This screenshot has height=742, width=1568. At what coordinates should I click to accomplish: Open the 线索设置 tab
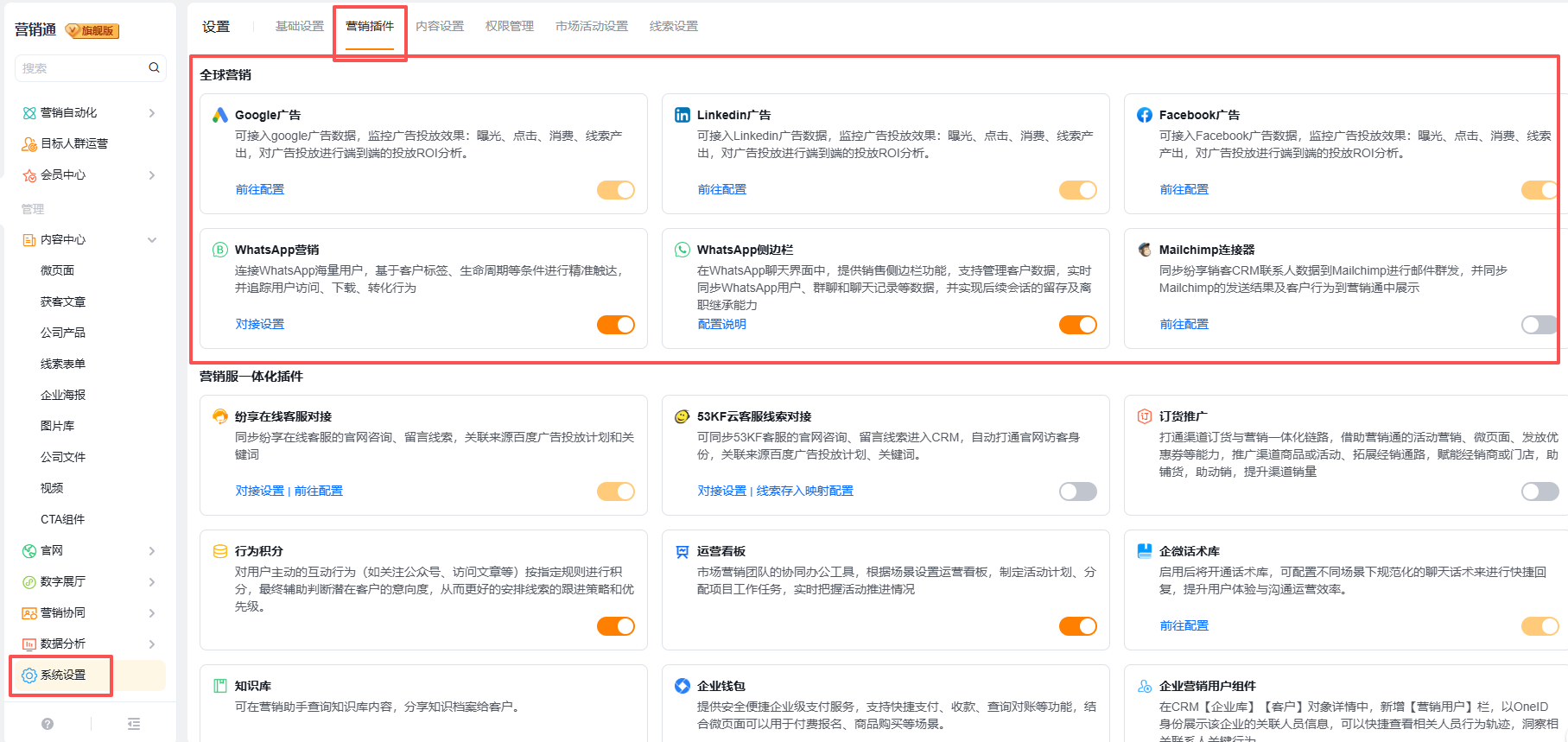tap(674, 27)
